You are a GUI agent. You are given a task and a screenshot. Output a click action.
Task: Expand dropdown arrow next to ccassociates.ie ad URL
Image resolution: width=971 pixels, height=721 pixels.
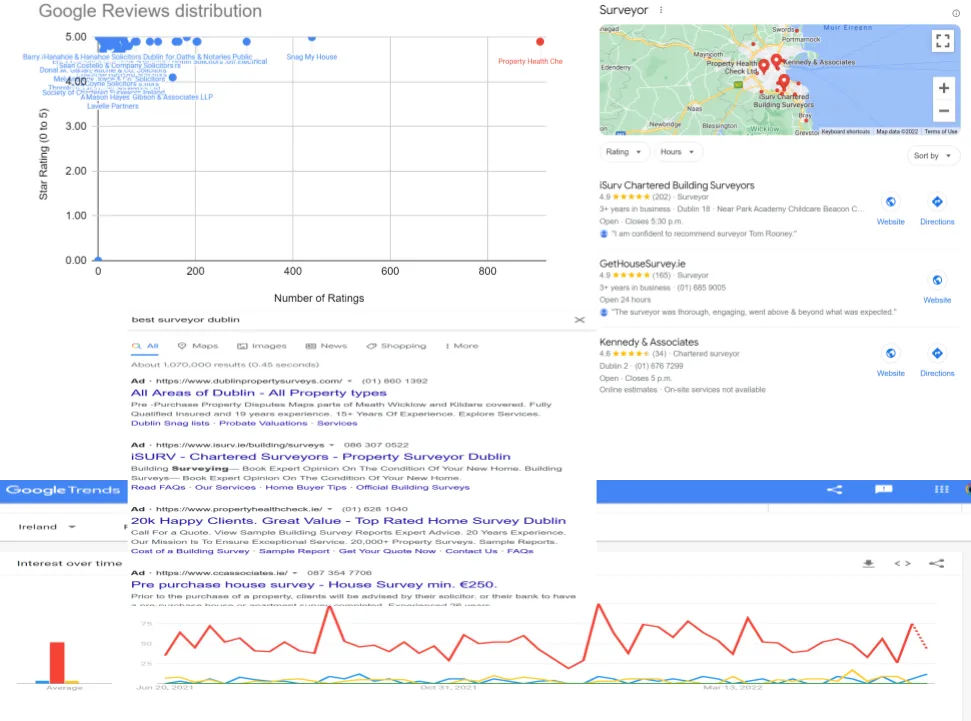[x=295, y=572]
